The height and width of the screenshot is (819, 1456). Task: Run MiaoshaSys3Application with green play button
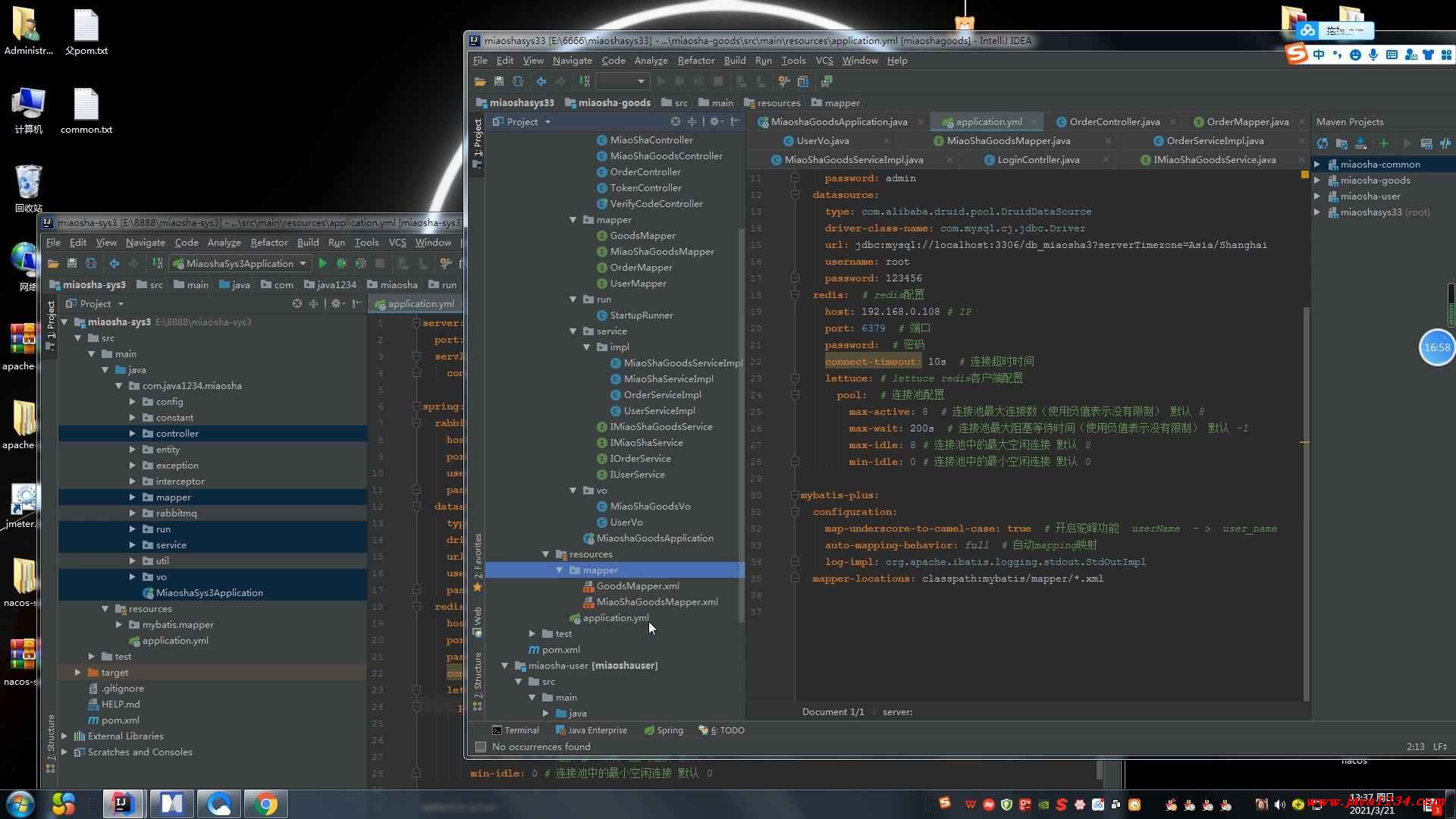point(322,263)
